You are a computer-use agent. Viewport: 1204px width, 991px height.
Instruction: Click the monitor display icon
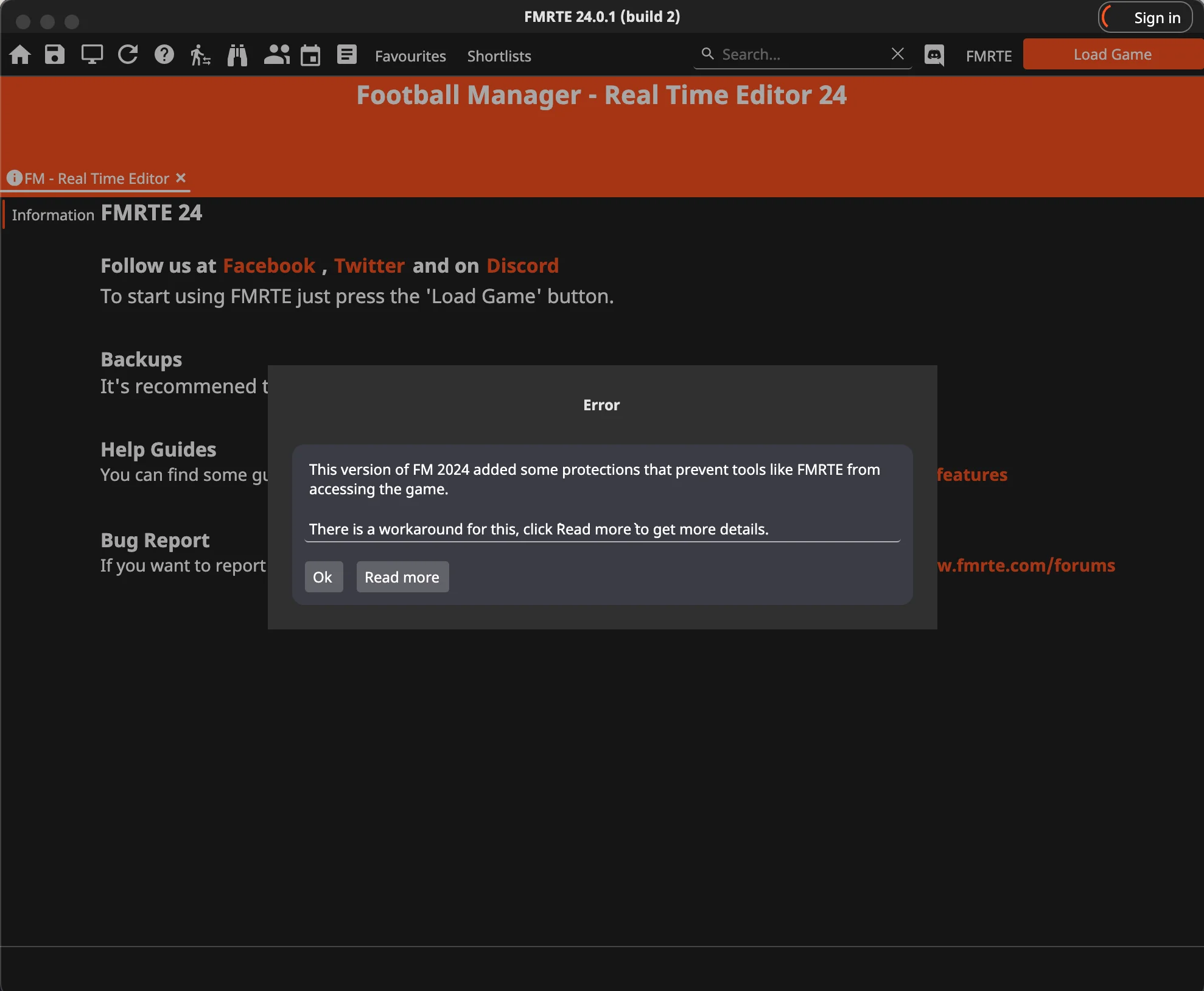92,55
